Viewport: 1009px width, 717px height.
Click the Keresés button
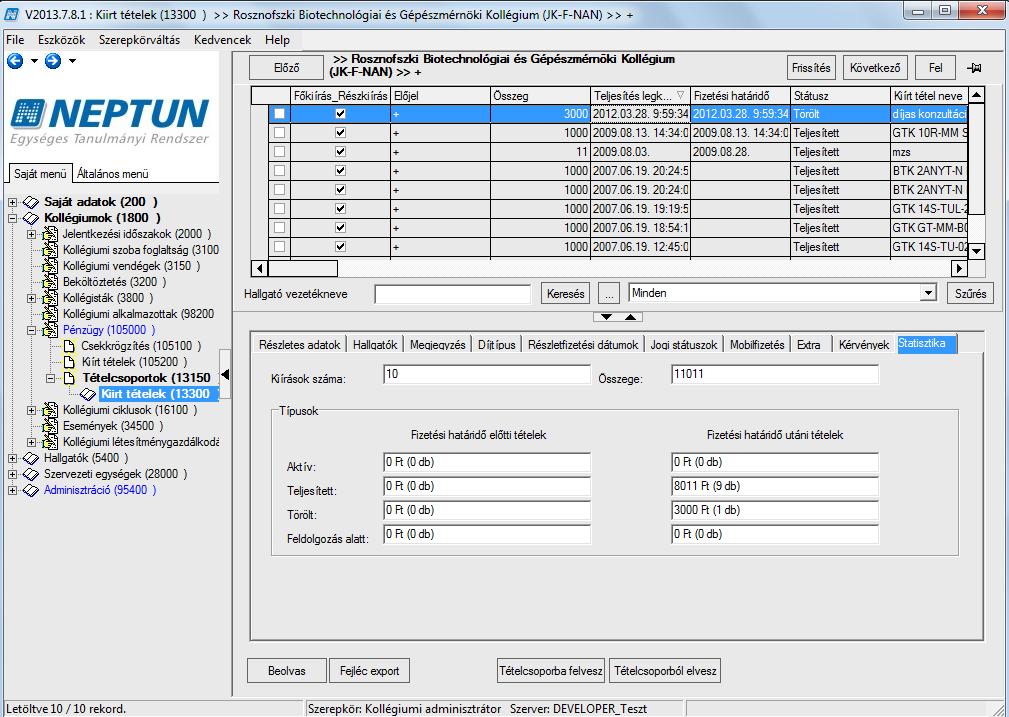(x=566, y=293)
